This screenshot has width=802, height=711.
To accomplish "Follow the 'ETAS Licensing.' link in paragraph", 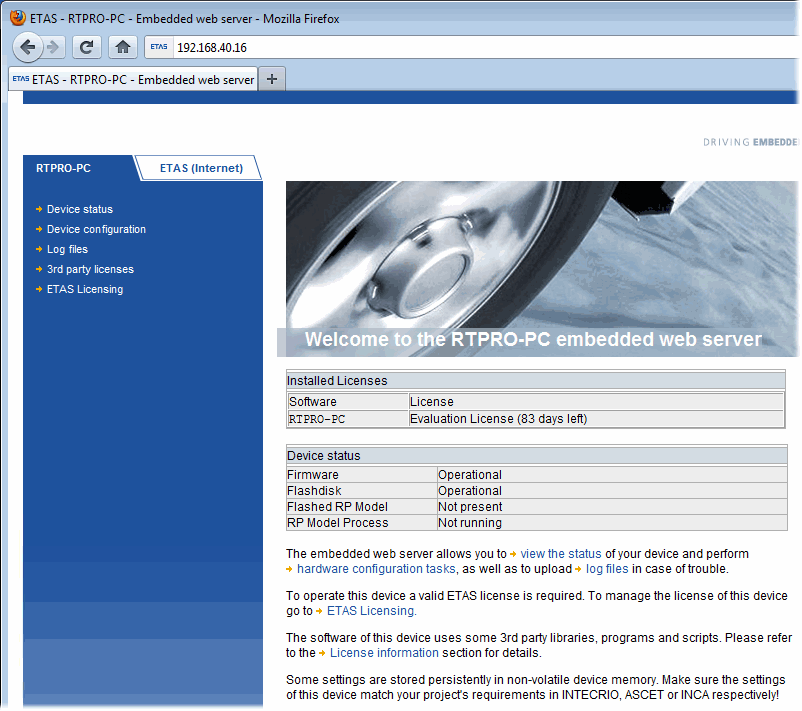I will 372,611.
